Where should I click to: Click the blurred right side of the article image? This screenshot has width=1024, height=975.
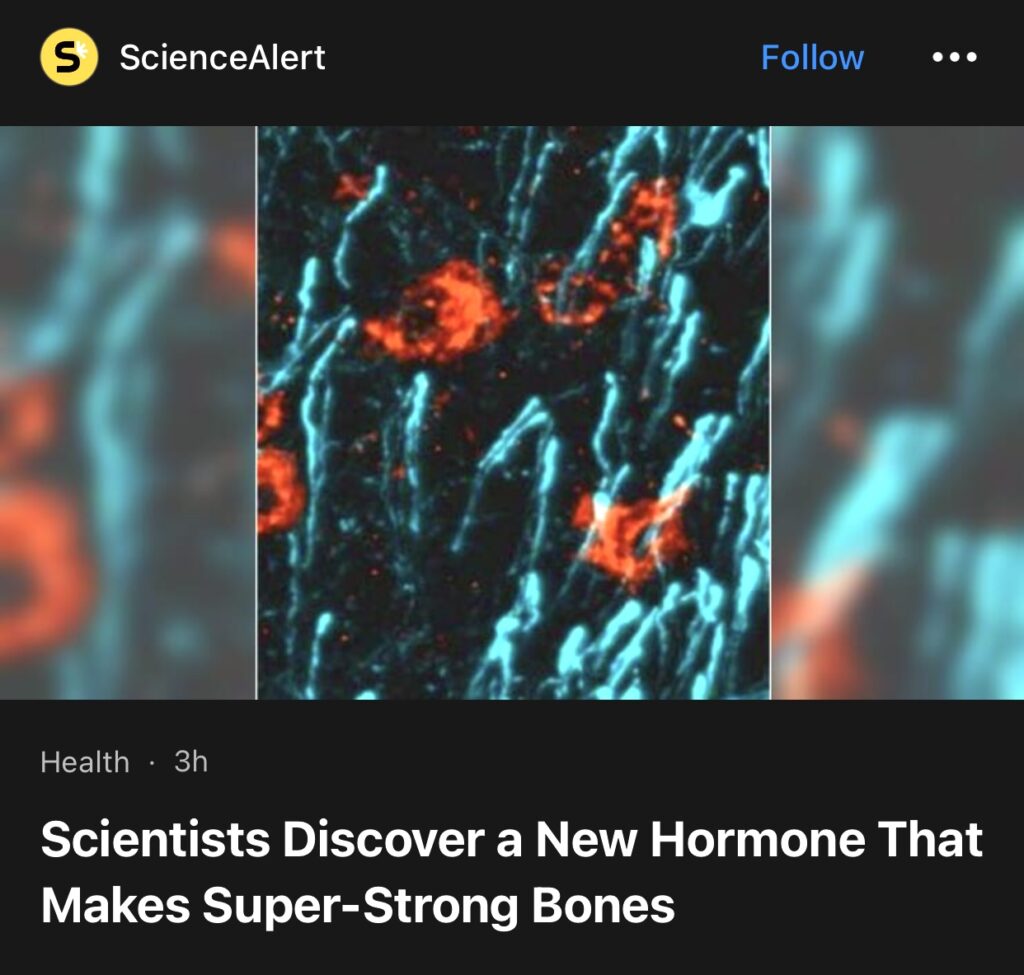(x=897, y=412)
